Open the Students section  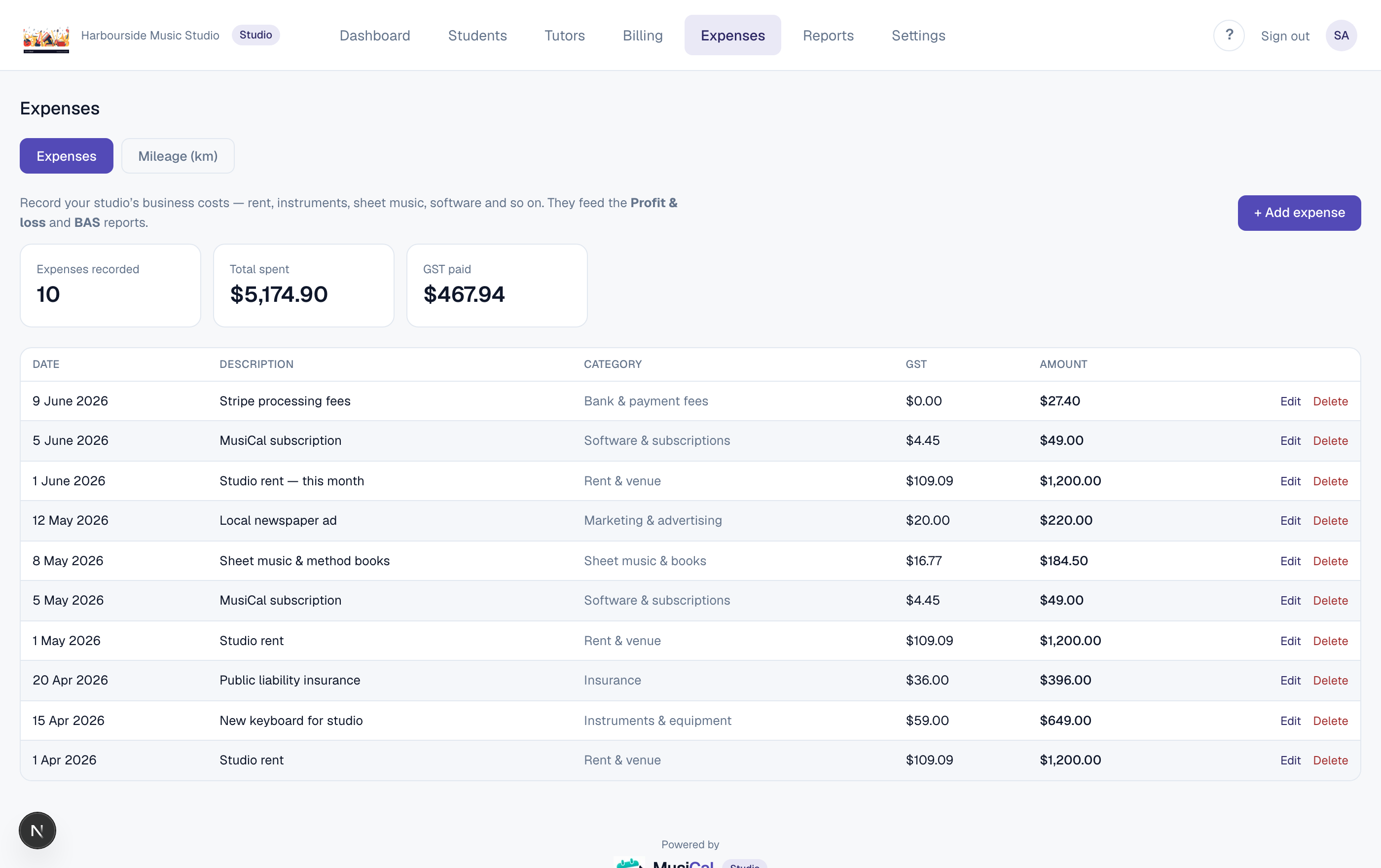pos(477,36)
